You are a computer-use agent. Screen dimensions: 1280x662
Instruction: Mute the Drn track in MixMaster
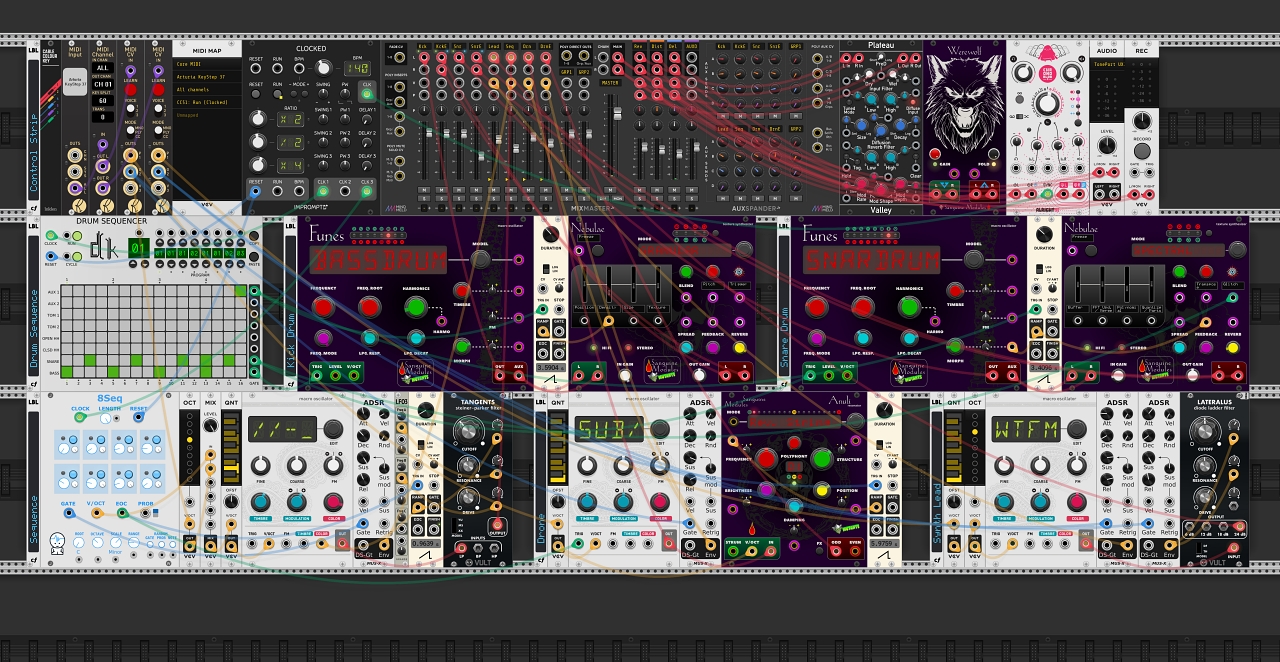pyautogui.click(x=528, y=190)
